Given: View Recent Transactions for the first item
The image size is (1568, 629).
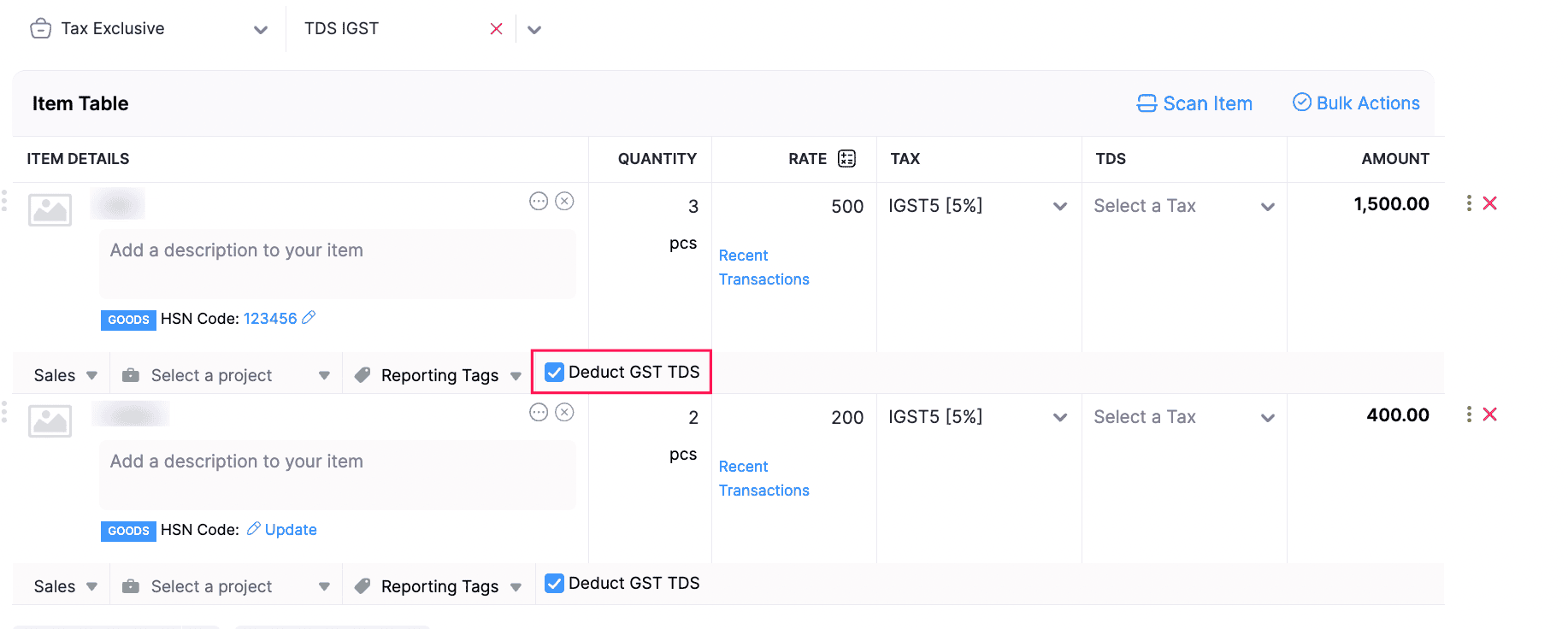Looking at the screenshot, I should 763,267.
